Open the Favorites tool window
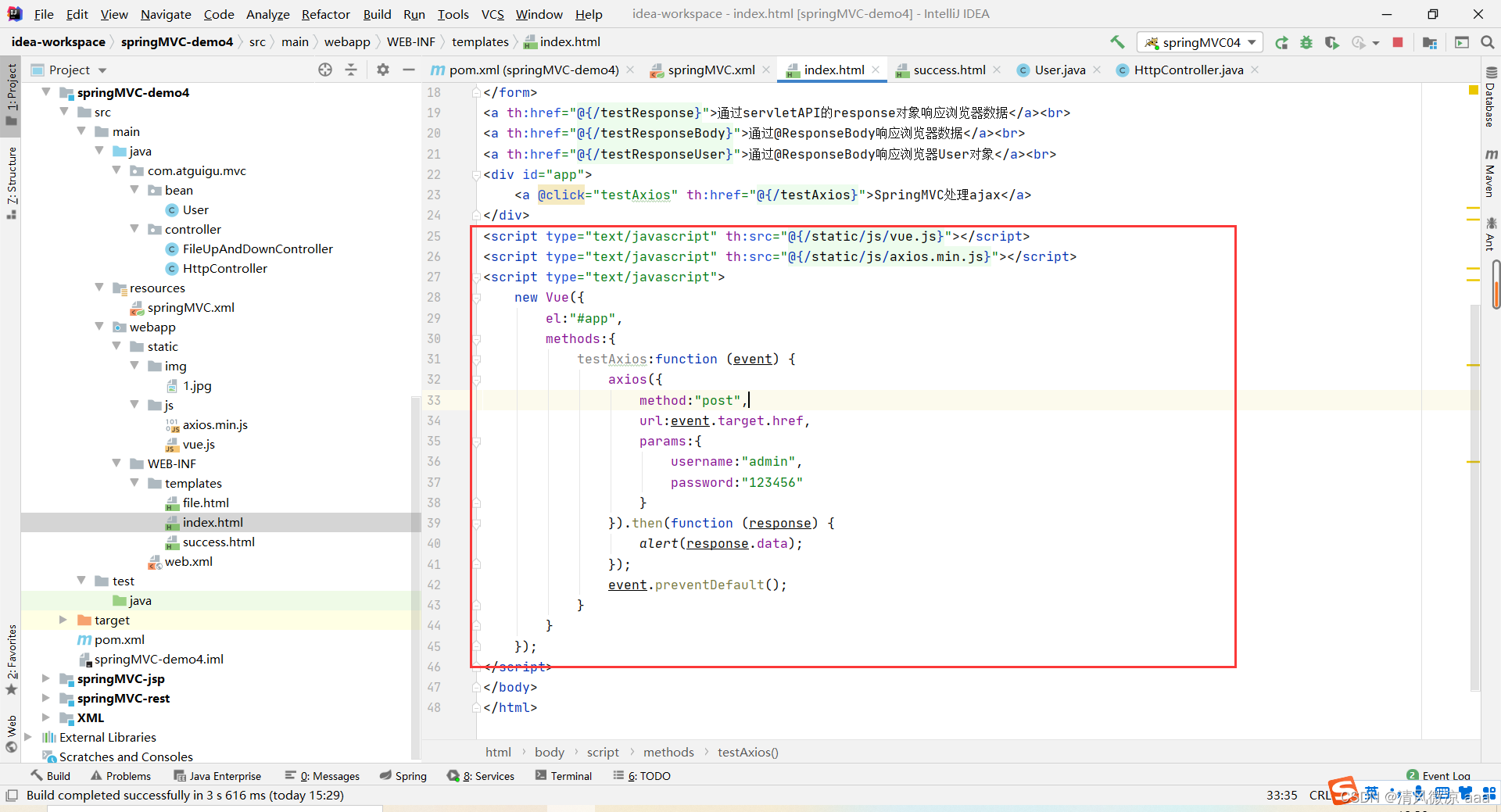The width and height of the screenshot is (1501, 812). click(11, 659)
